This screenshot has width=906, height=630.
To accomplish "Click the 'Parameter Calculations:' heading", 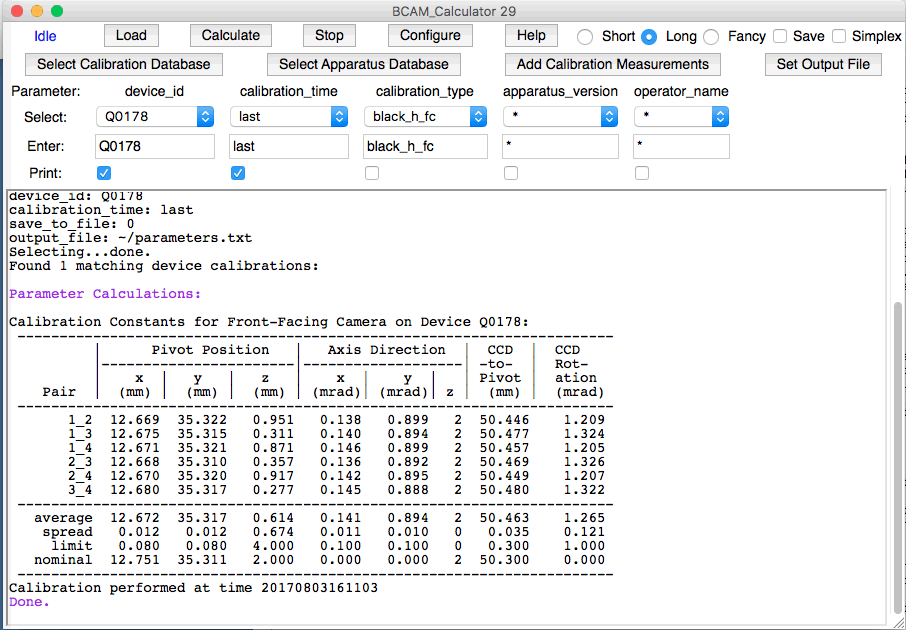I will [x=105, y=294].
